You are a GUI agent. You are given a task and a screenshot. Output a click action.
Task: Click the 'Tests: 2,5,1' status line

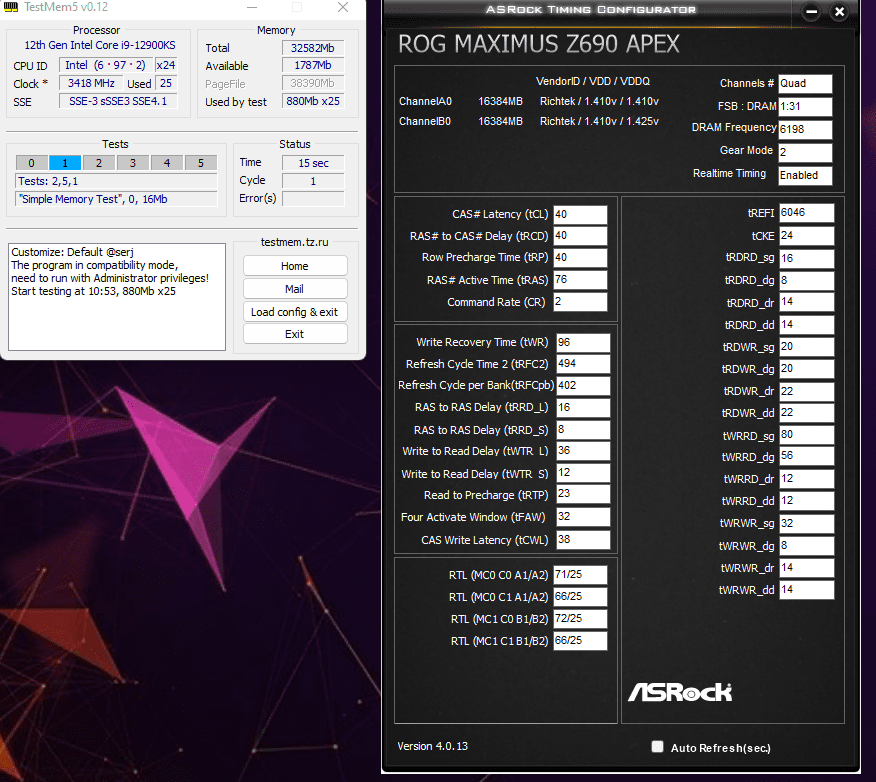pos(116,181)
